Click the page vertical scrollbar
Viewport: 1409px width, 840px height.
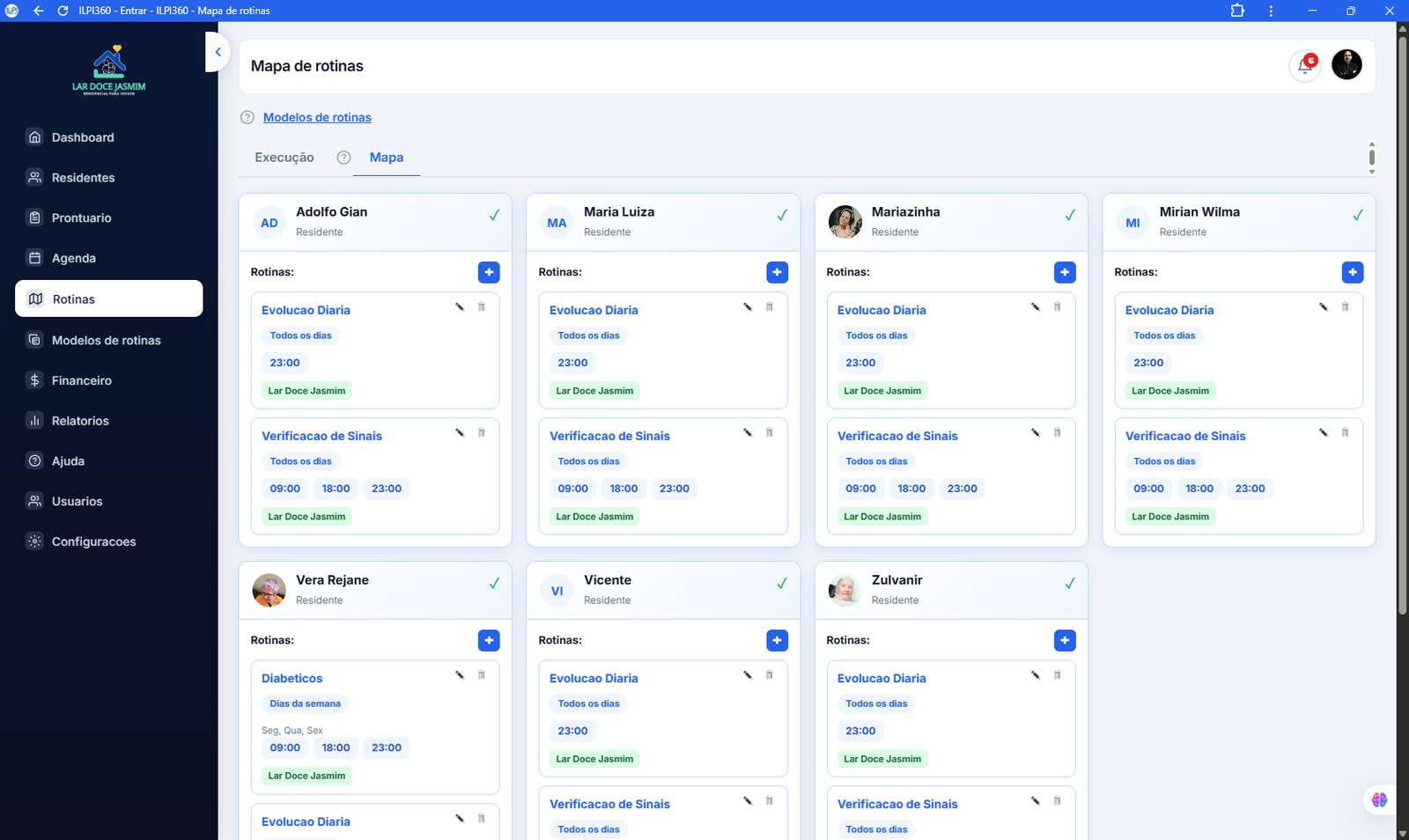pyautogui.click(x=1403, y=324)
